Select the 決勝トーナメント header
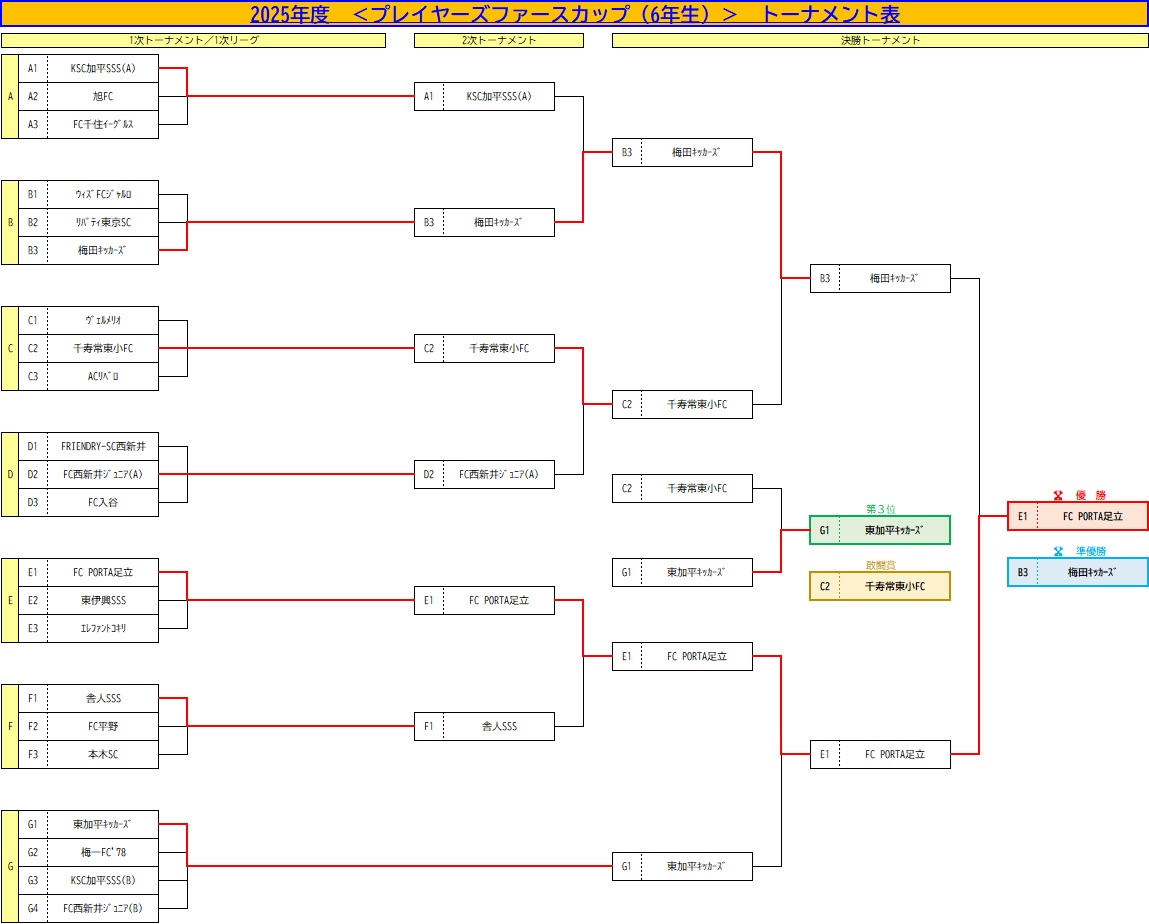This screenshot has height=924, width=1149. (x=880, y=41)
